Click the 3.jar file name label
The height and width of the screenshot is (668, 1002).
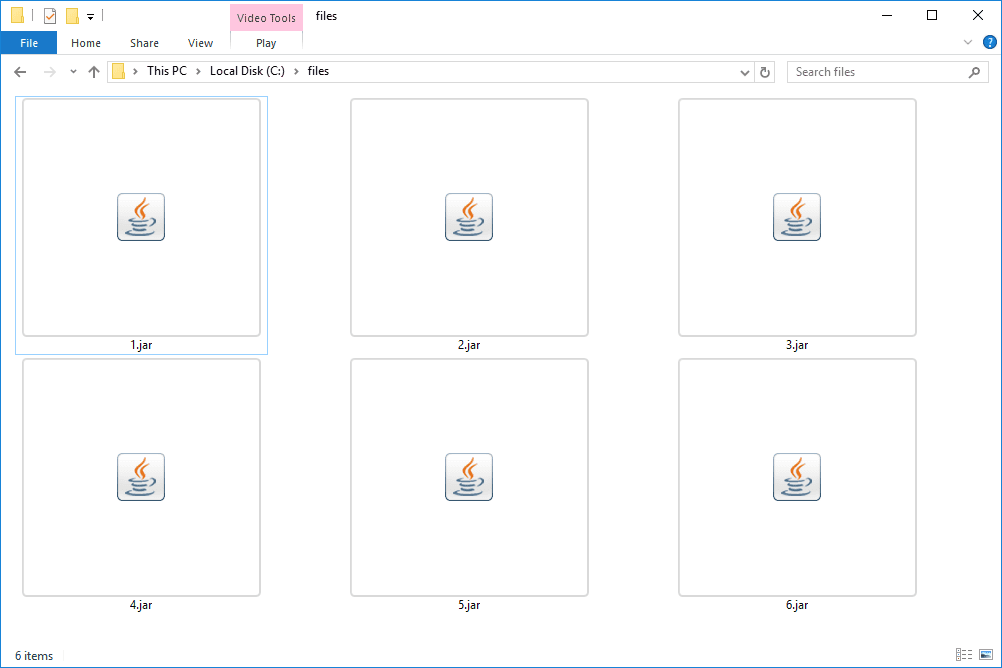pyautogui.click(x=797, y=345)
